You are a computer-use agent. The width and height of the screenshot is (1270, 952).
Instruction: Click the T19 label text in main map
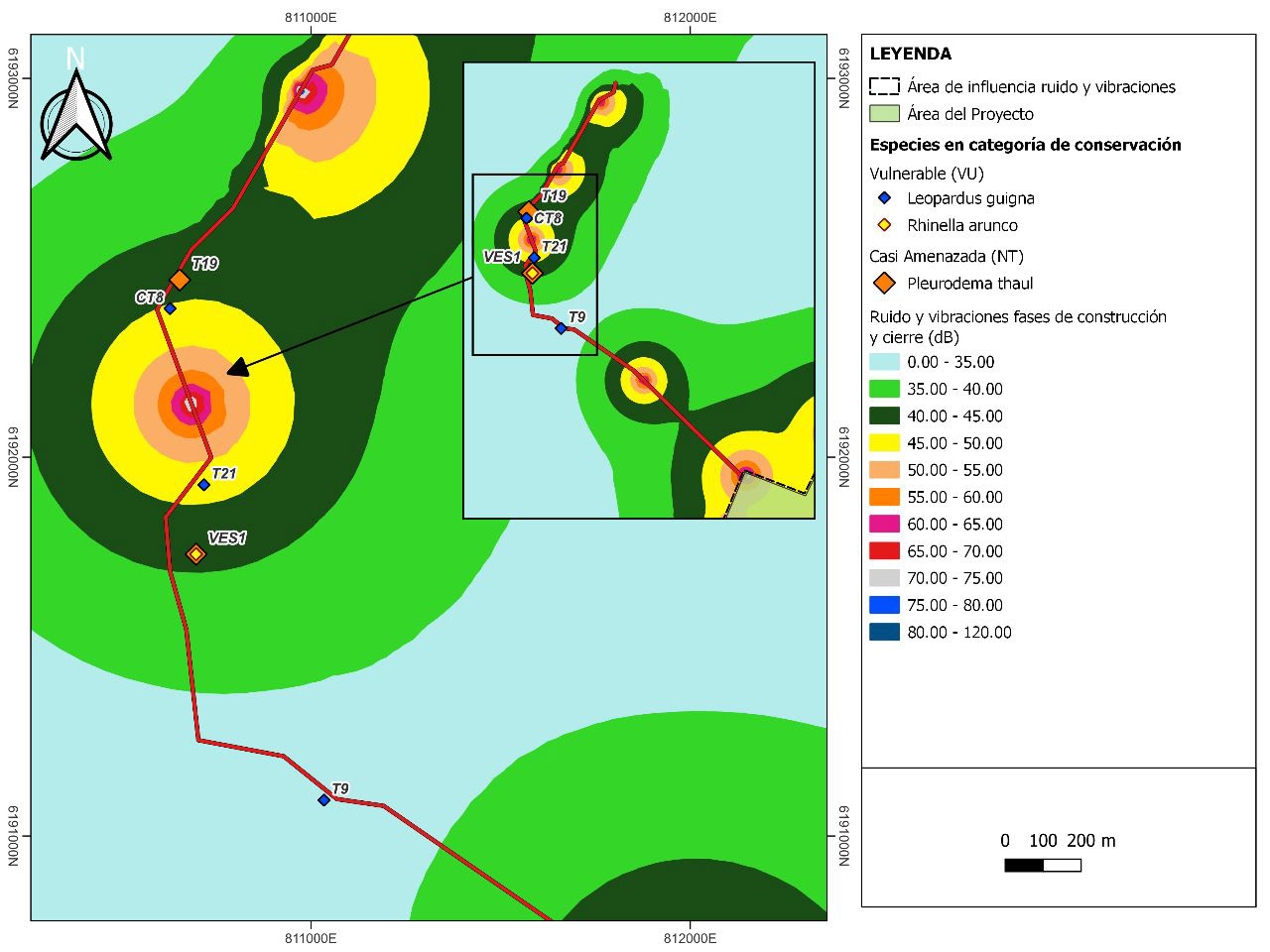[204, 264]
